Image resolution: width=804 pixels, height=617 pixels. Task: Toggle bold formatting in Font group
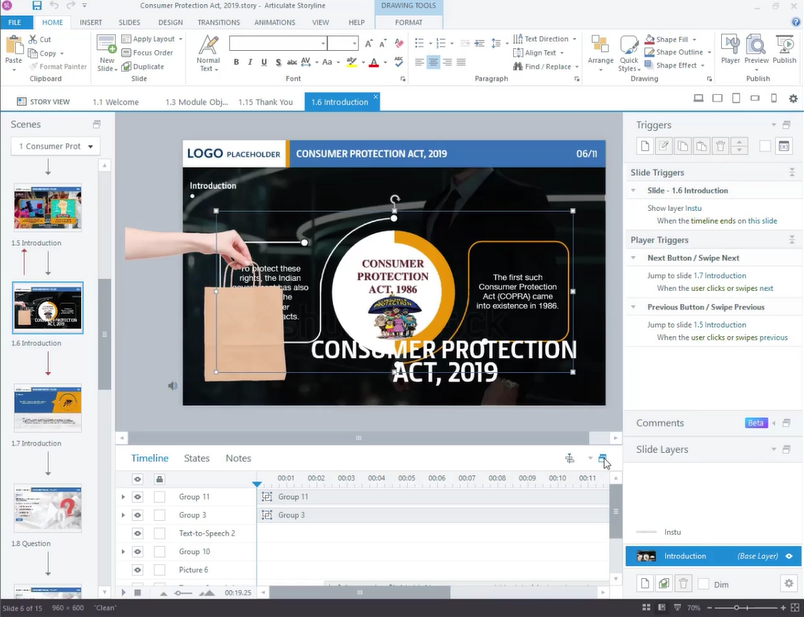[237, 62]
